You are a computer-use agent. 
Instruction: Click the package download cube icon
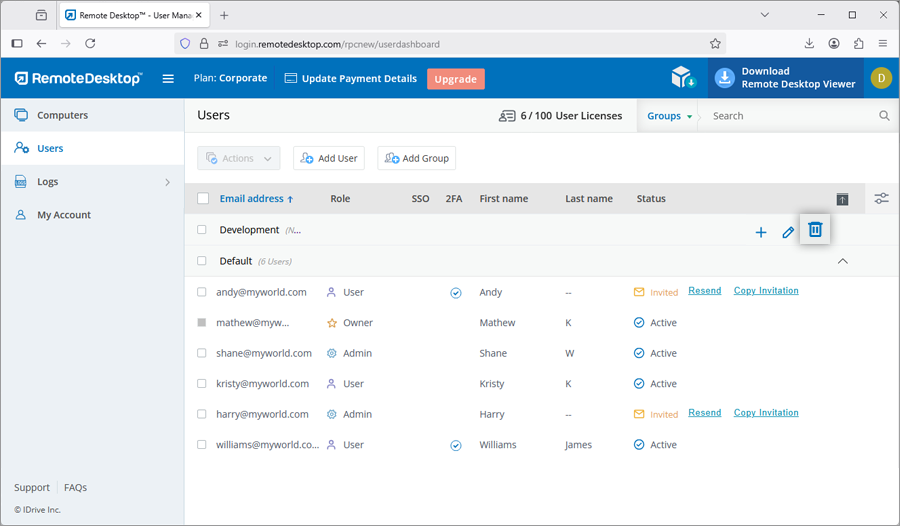click(x=683, y=78)
